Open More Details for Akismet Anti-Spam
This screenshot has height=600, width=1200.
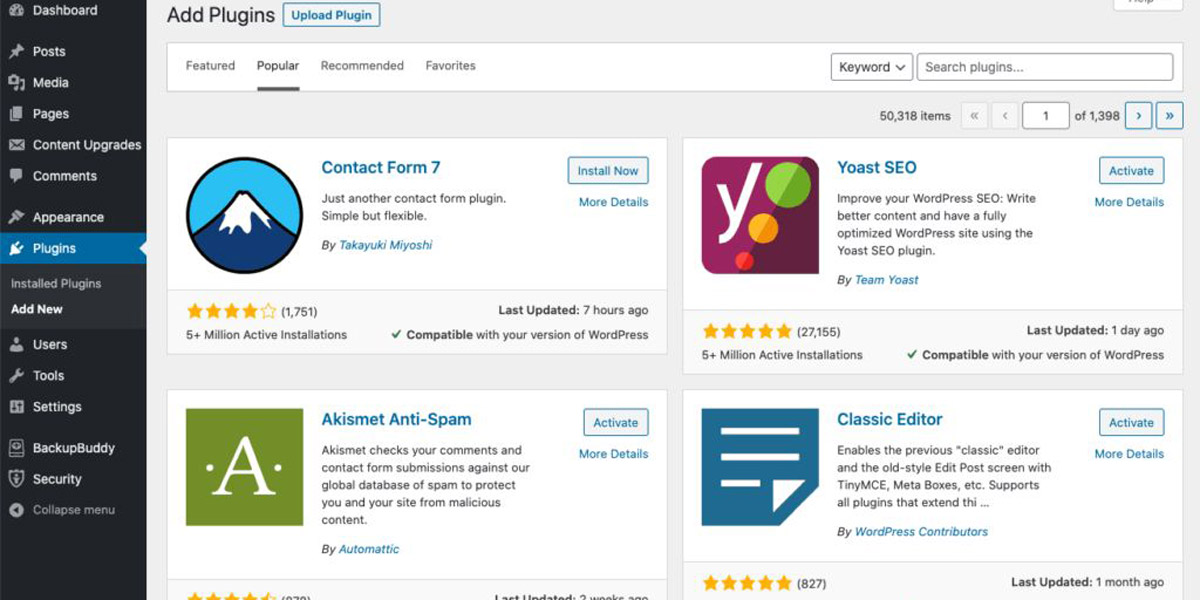click(x=614, y=454)
